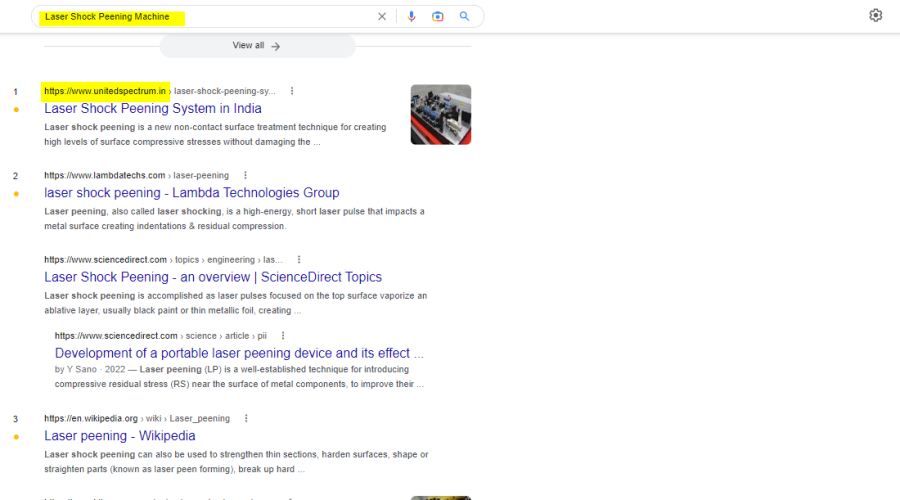Viewport: 900px width, 500px height.
Task: Click the highlighted unitedspectrum.in URL
Action: [x=105, y=91]
